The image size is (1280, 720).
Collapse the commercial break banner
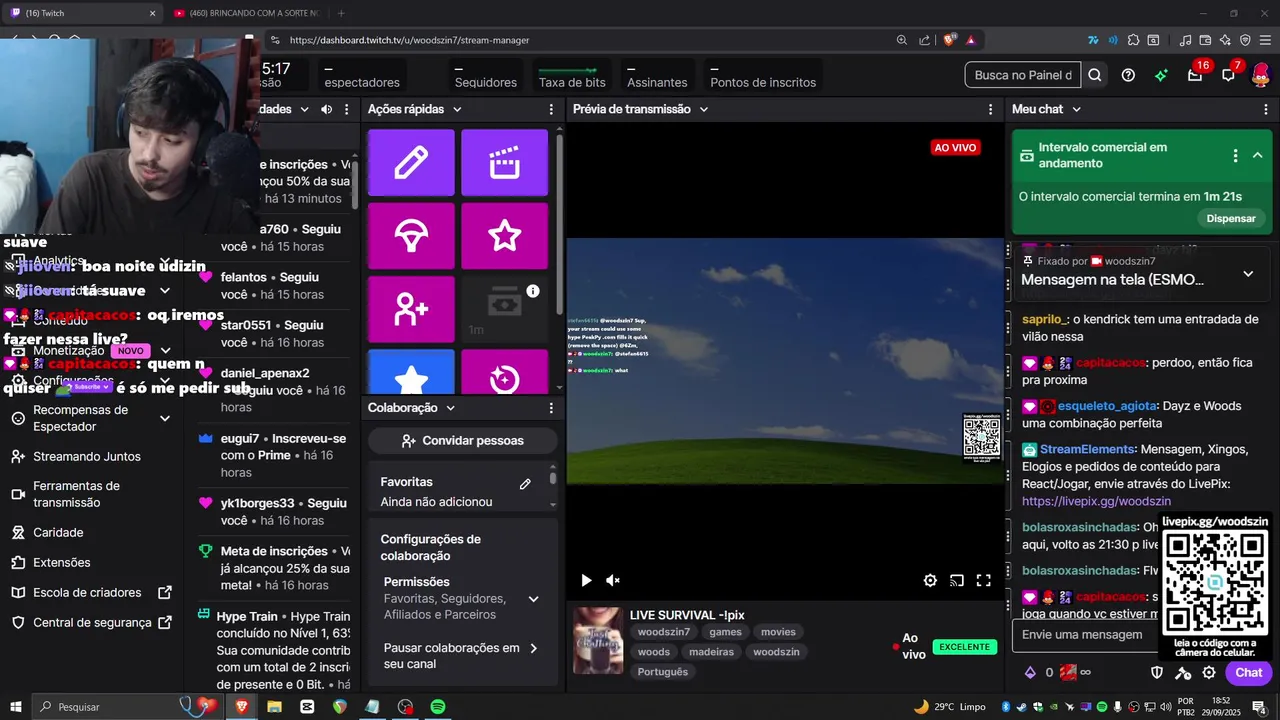(1257, 155)
